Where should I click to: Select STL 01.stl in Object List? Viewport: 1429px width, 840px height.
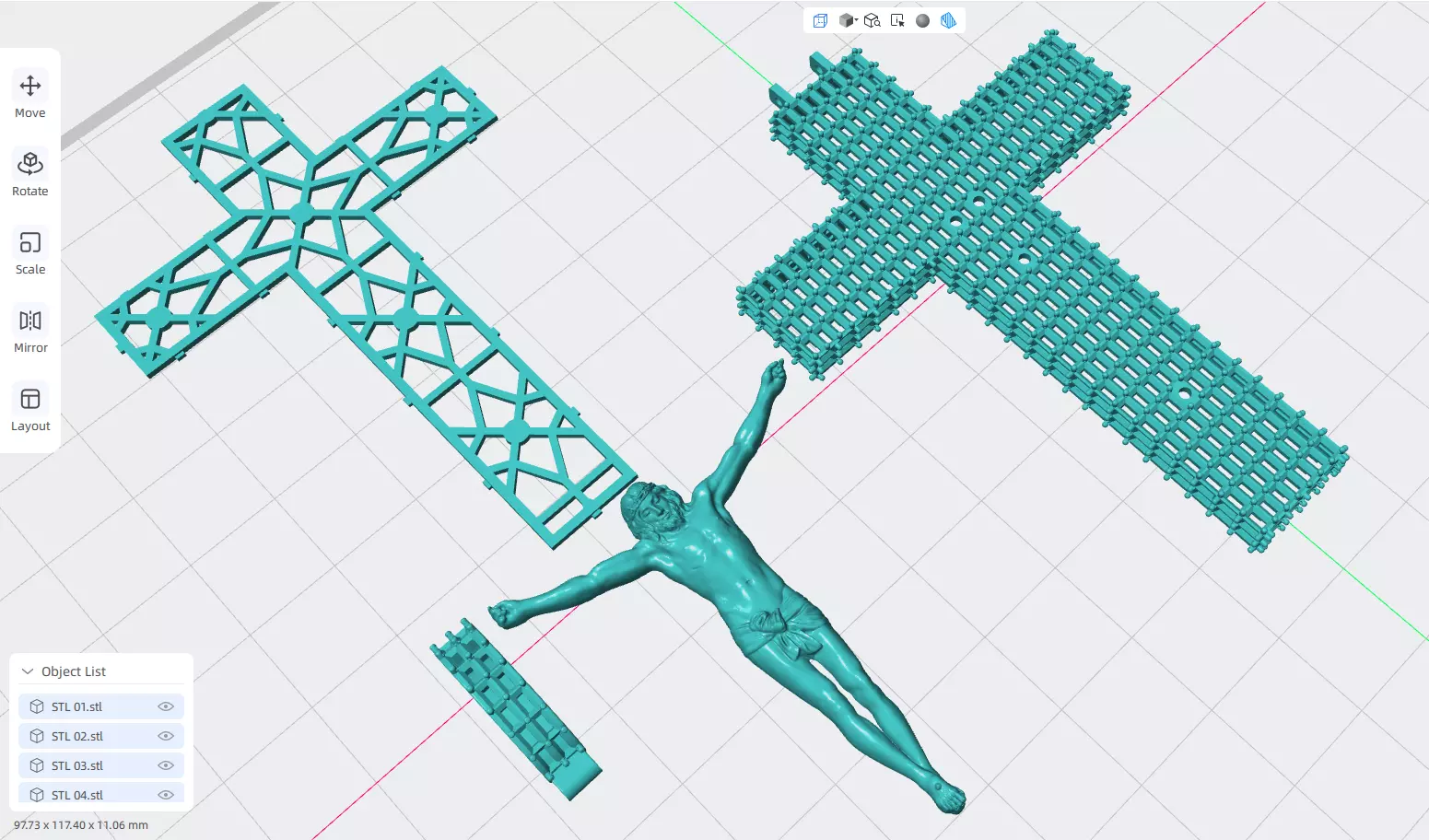pyautogui.click(x=101, y=706)
